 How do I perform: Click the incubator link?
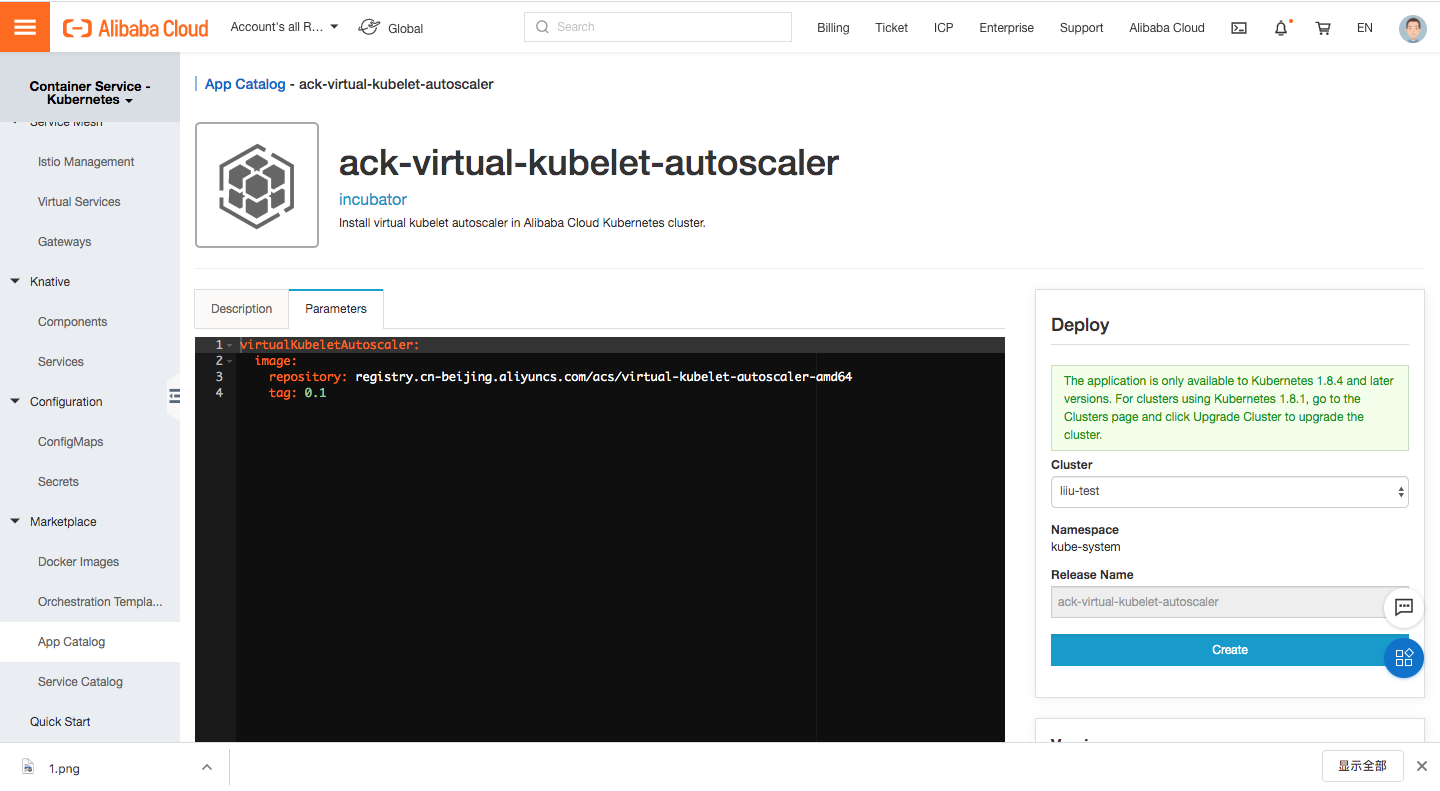[x=373, y=199]
